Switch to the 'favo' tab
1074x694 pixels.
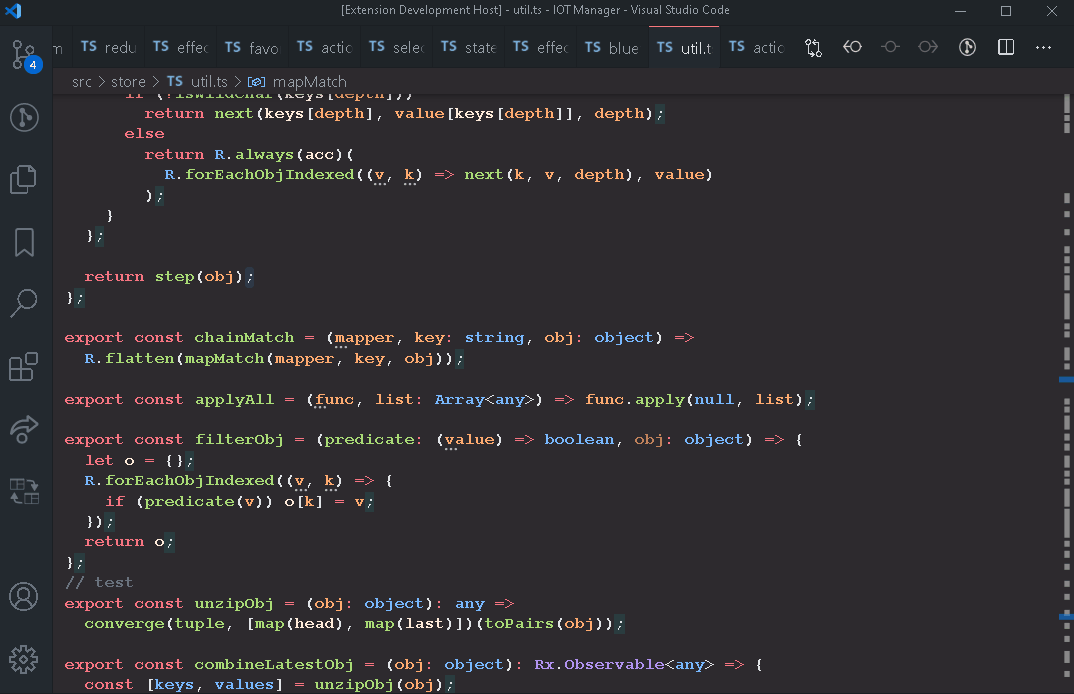point(252,47)
